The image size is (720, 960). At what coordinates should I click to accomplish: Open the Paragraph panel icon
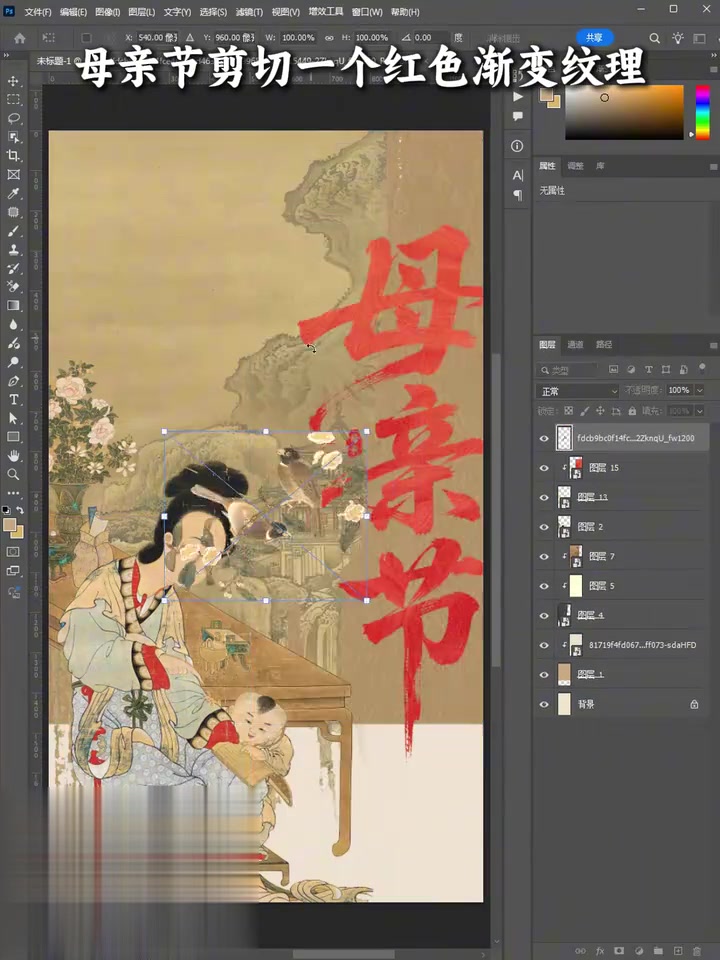tap(517, 195)
